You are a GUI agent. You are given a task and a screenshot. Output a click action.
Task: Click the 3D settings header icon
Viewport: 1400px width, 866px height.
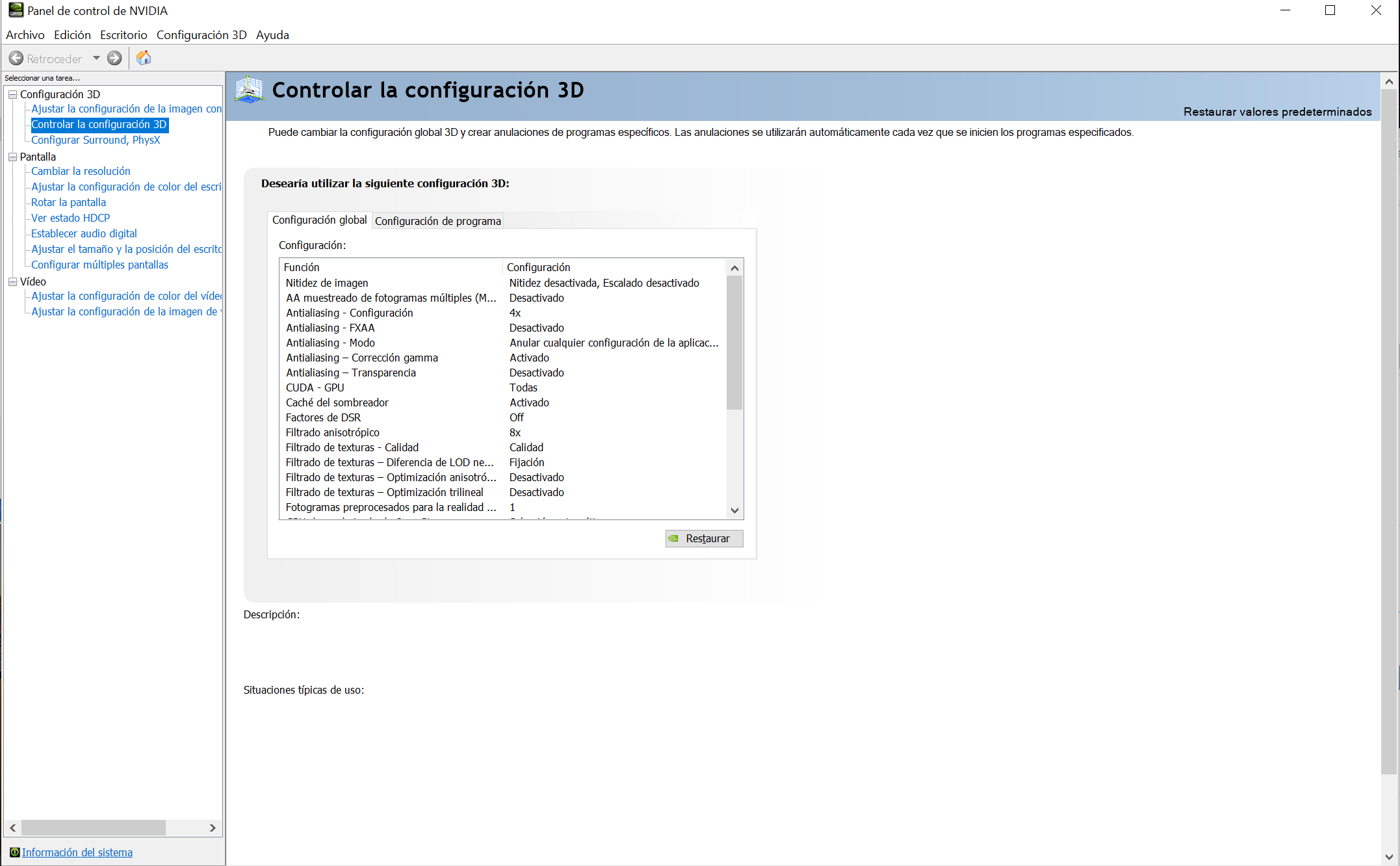point(249,90)
